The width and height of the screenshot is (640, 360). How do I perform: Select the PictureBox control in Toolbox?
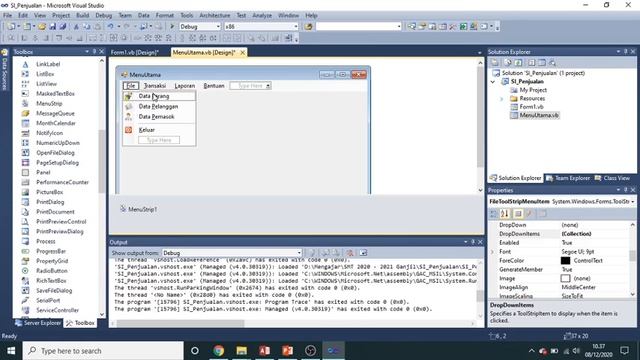[x=49, y=192]
